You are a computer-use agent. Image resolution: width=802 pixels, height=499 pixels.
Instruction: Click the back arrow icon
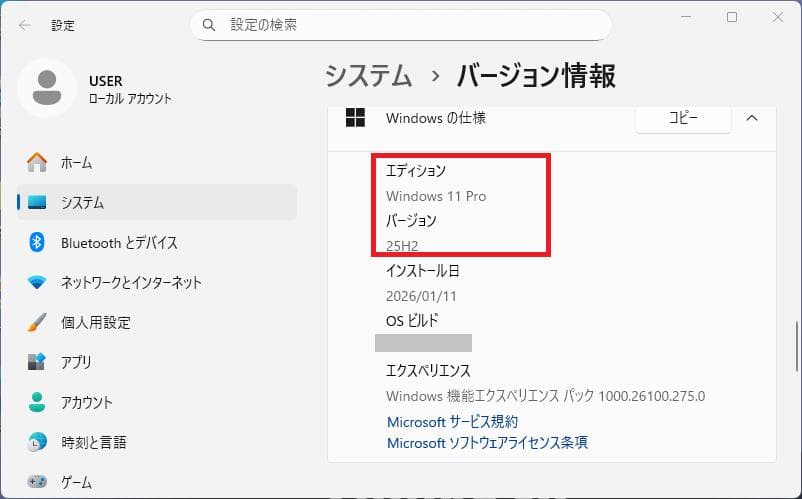[25, 25]
